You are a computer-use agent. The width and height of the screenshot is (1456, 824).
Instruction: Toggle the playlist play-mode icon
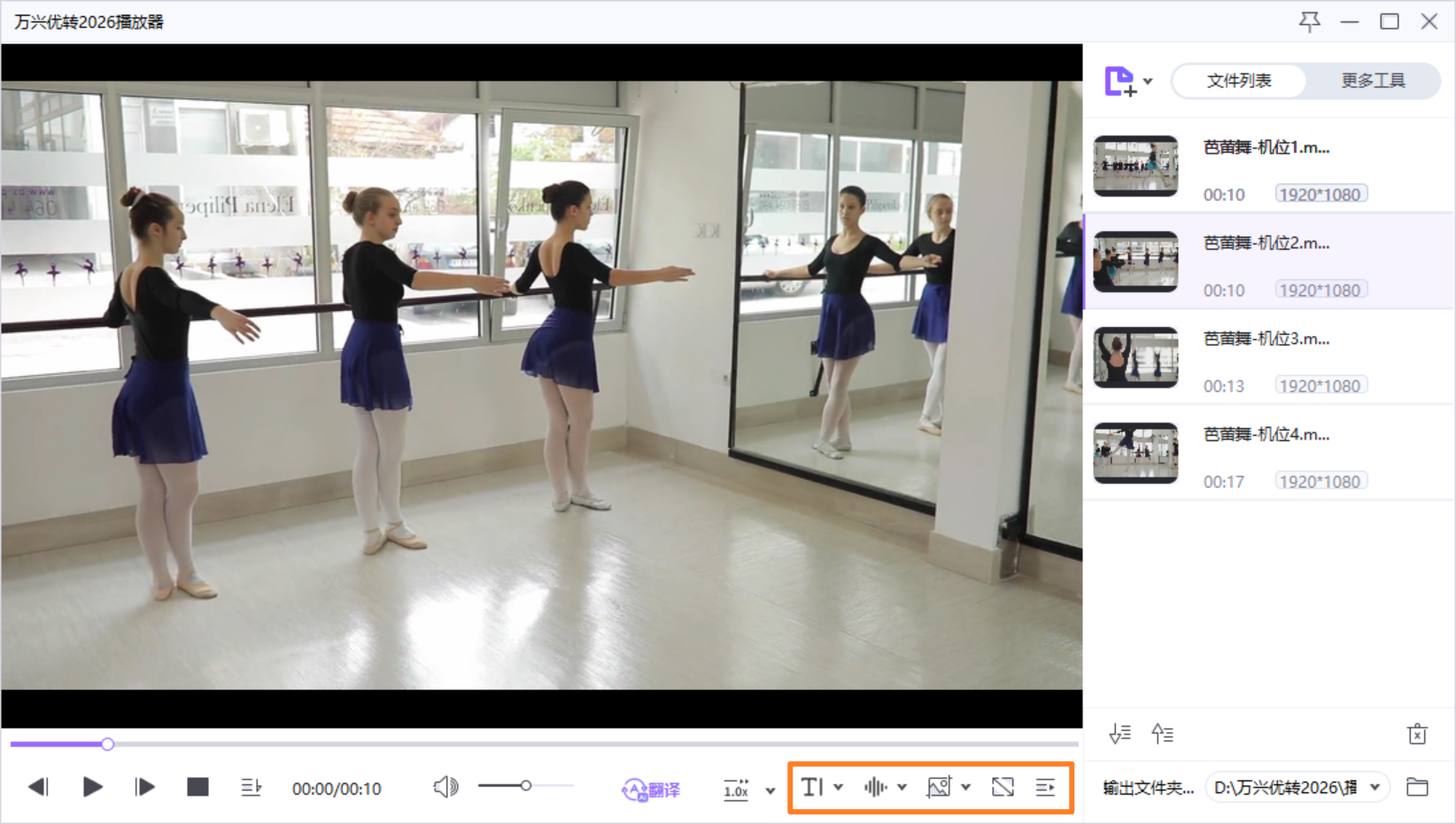click(x=251, y=787)
